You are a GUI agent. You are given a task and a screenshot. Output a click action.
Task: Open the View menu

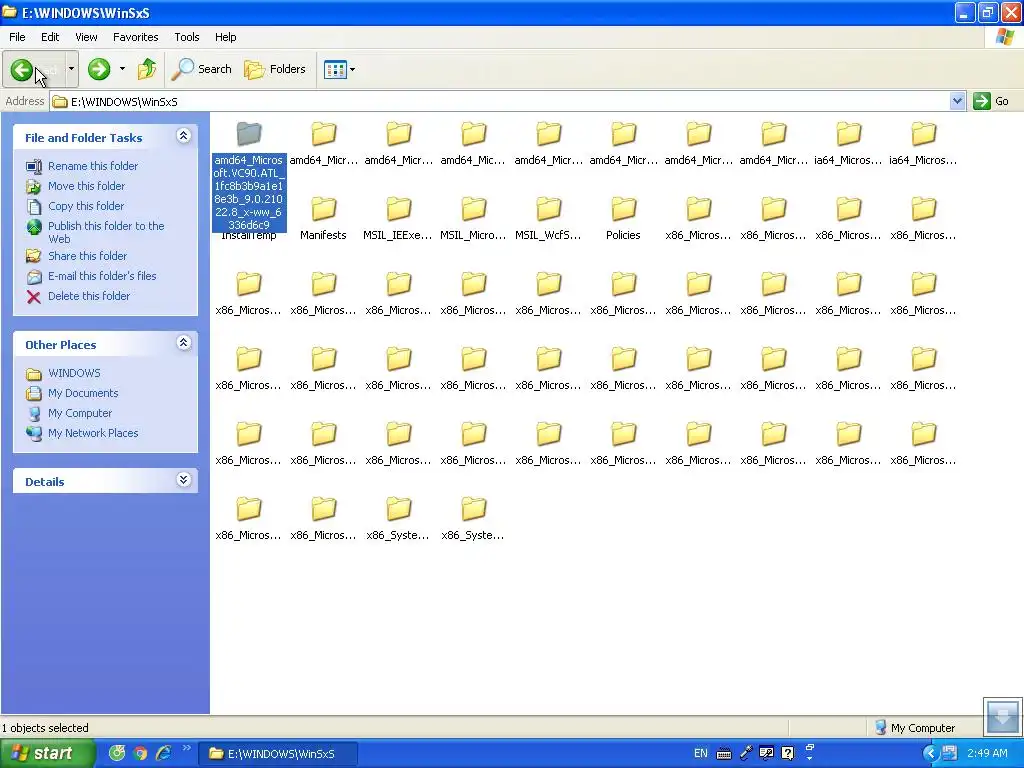click(x=86, y=37)
